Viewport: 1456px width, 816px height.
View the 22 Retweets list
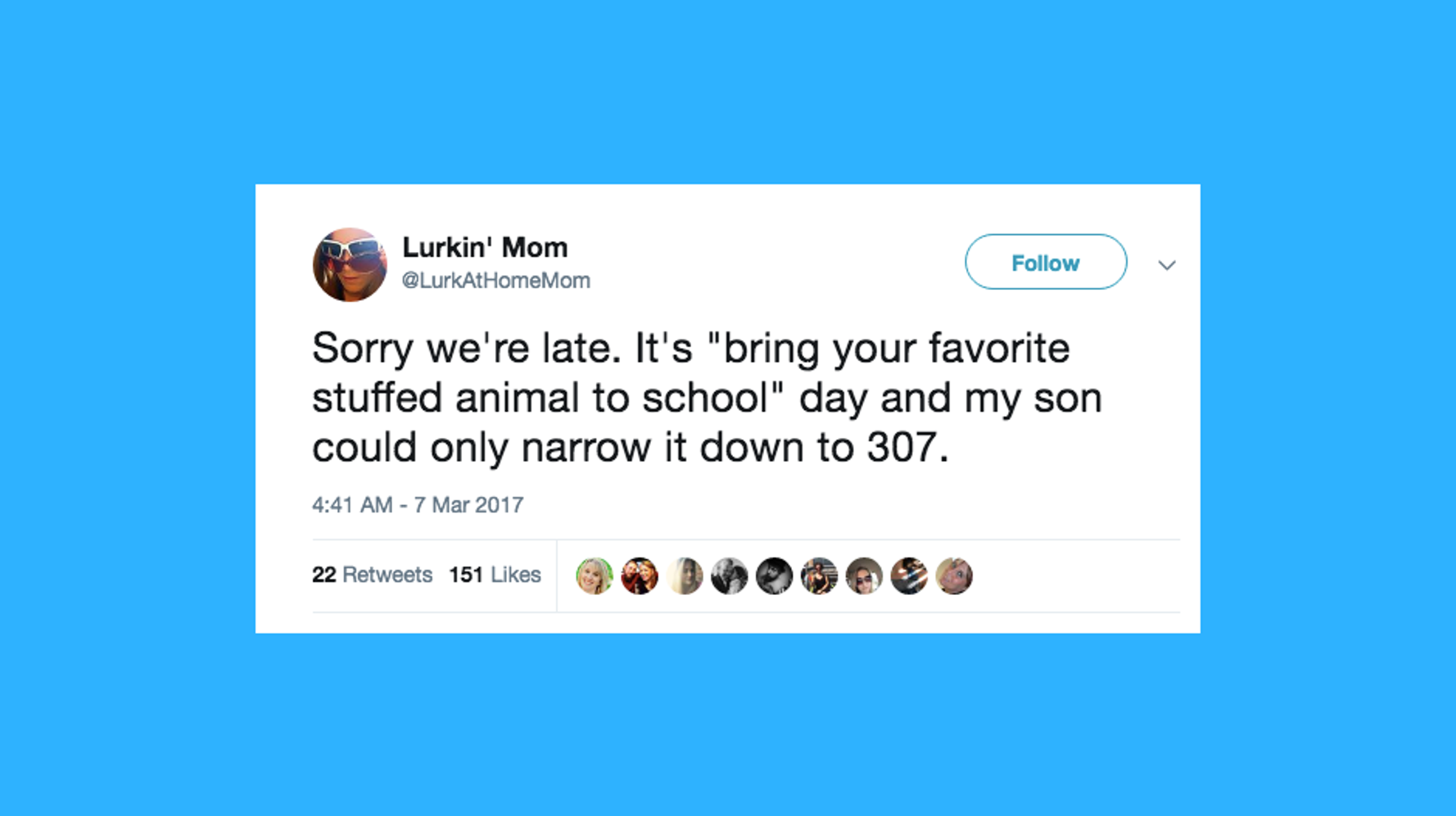(x=372, y=575)
